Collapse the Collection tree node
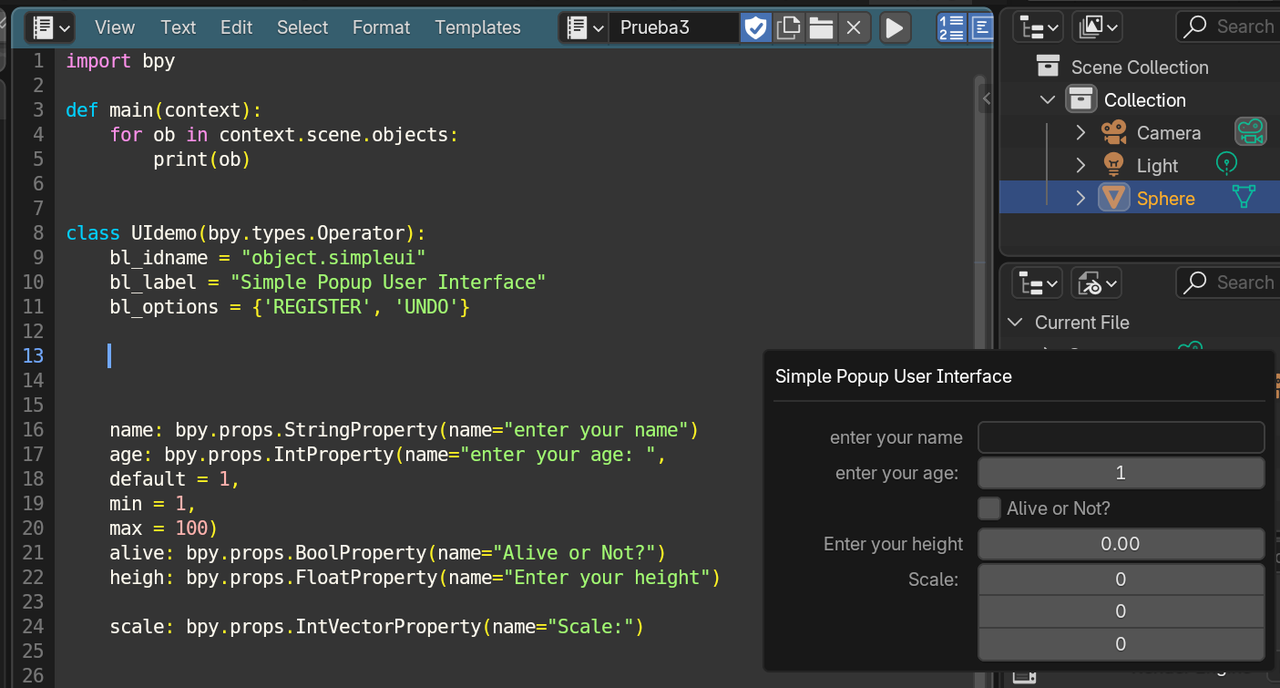 (x=1047, y=100)
